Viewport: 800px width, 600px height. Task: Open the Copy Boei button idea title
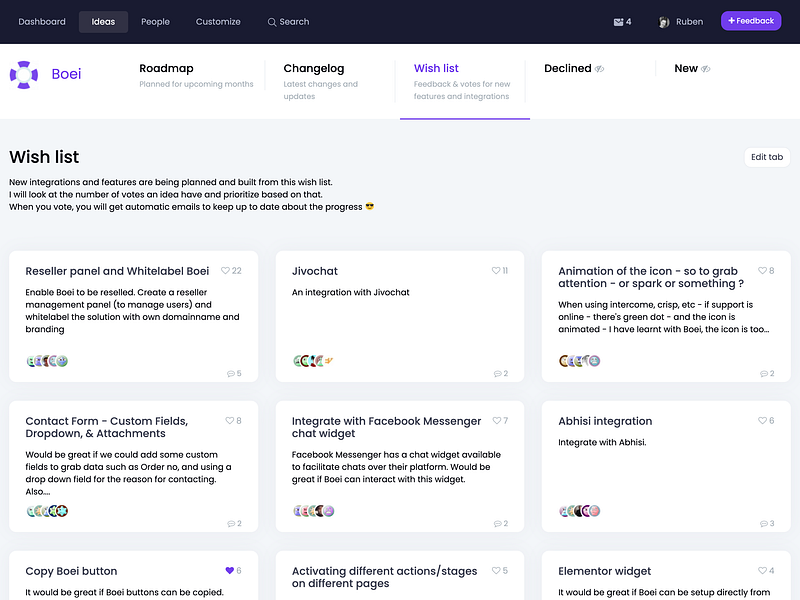click(x=71, y=571)
